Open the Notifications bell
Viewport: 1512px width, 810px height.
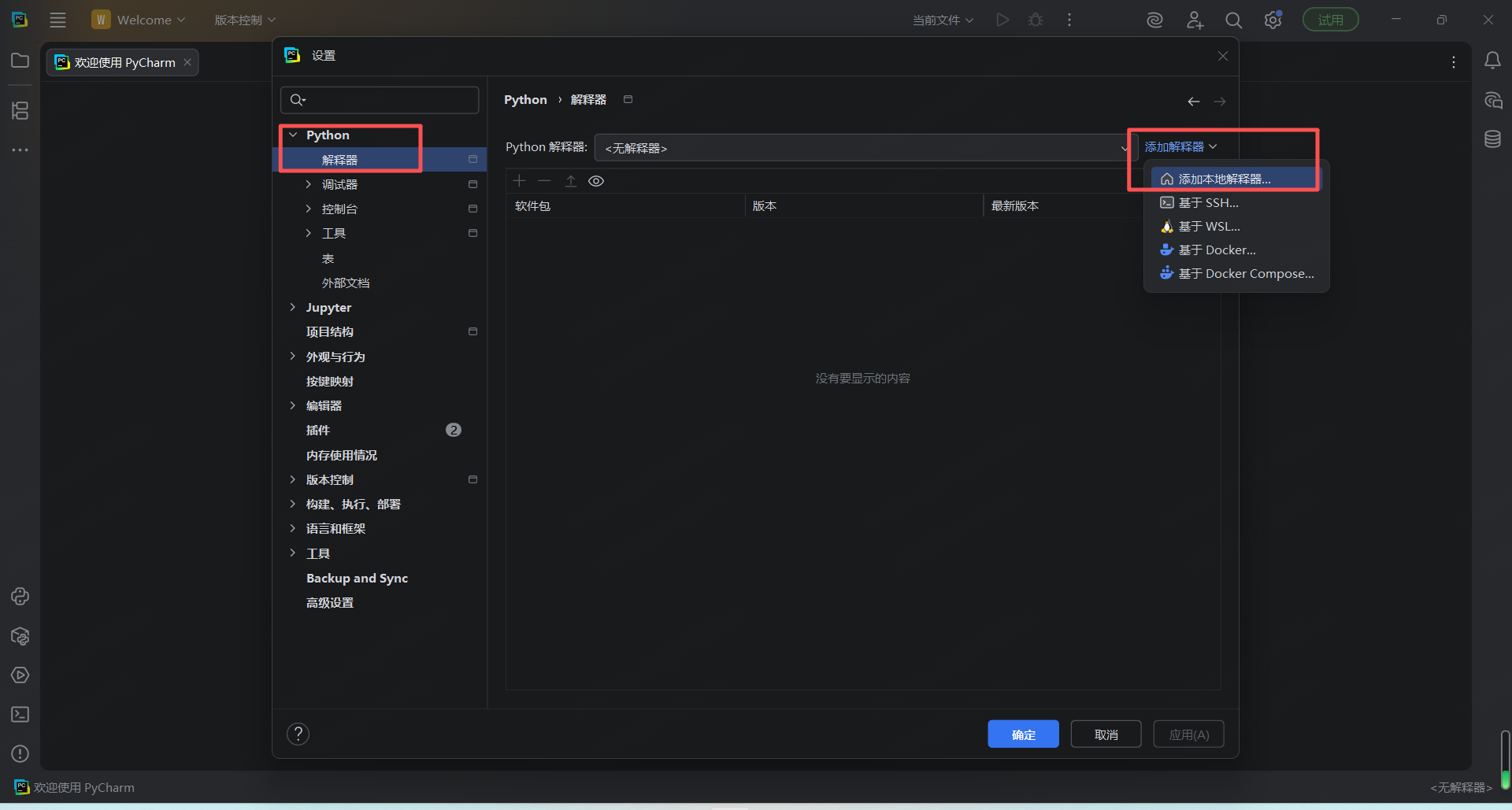point(1492,61)
